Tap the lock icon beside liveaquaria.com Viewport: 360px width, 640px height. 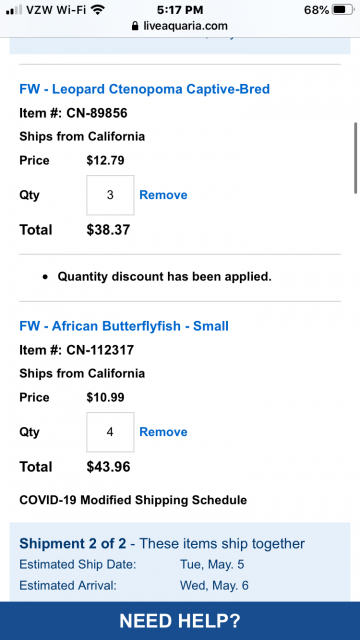pyautogui.click(x=135, y=26)
